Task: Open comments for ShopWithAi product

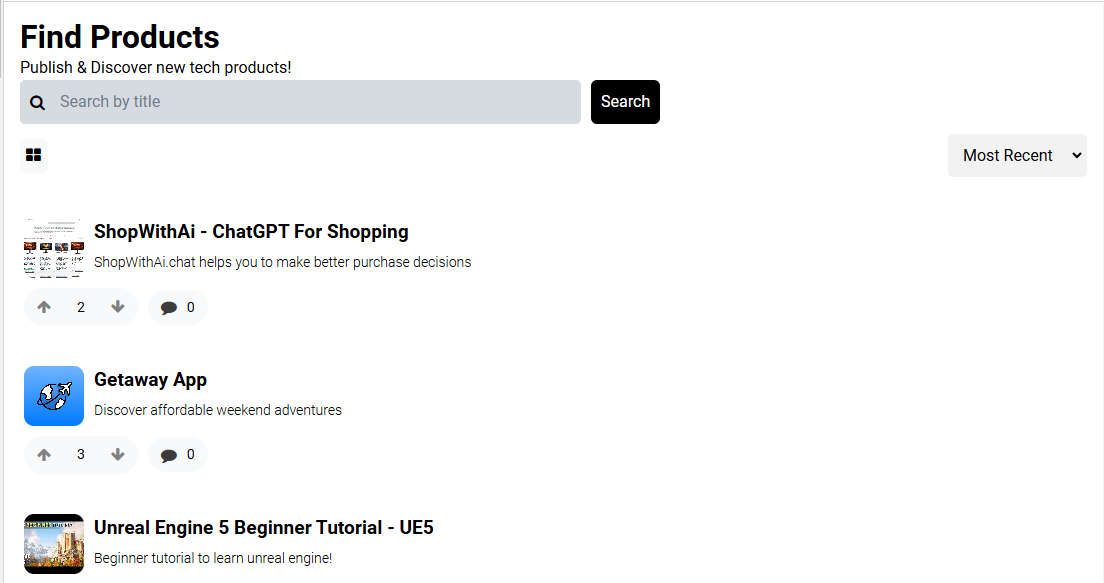Action: (177, 307)
